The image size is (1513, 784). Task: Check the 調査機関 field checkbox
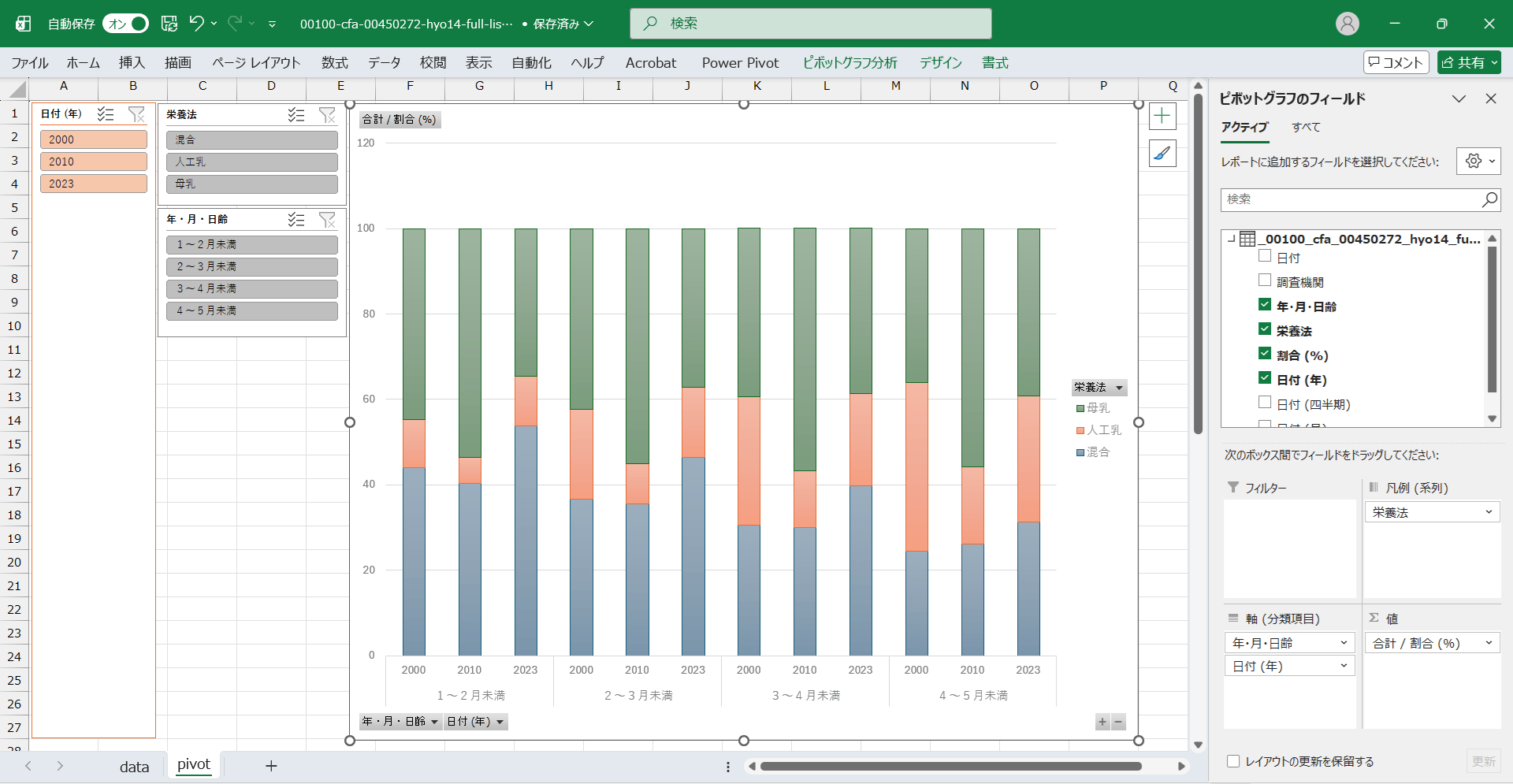[x=1265, y=281]
